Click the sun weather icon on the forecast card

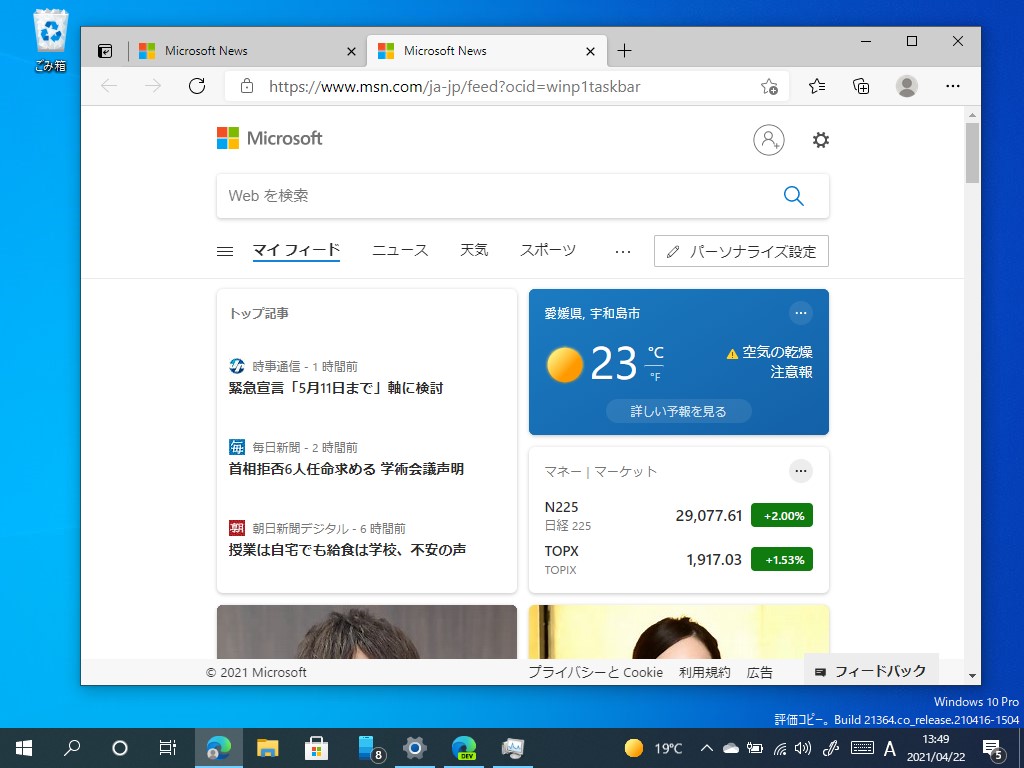(564, 365)
